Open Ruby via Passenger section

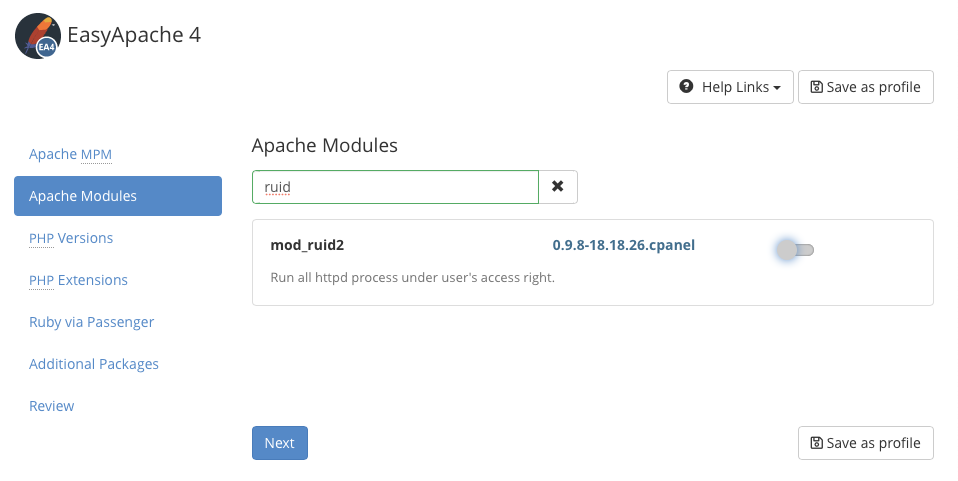click(x=91, y=322)
